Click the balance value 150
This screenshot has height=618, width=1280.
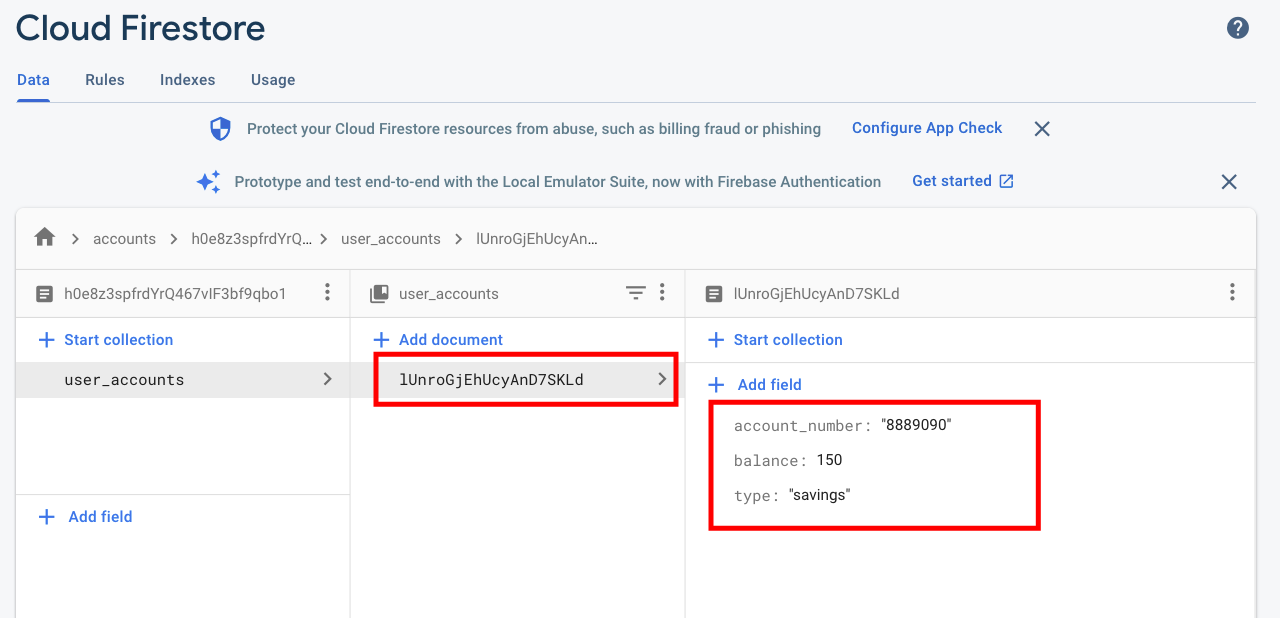pyautogui.click(x=829, y=460)
